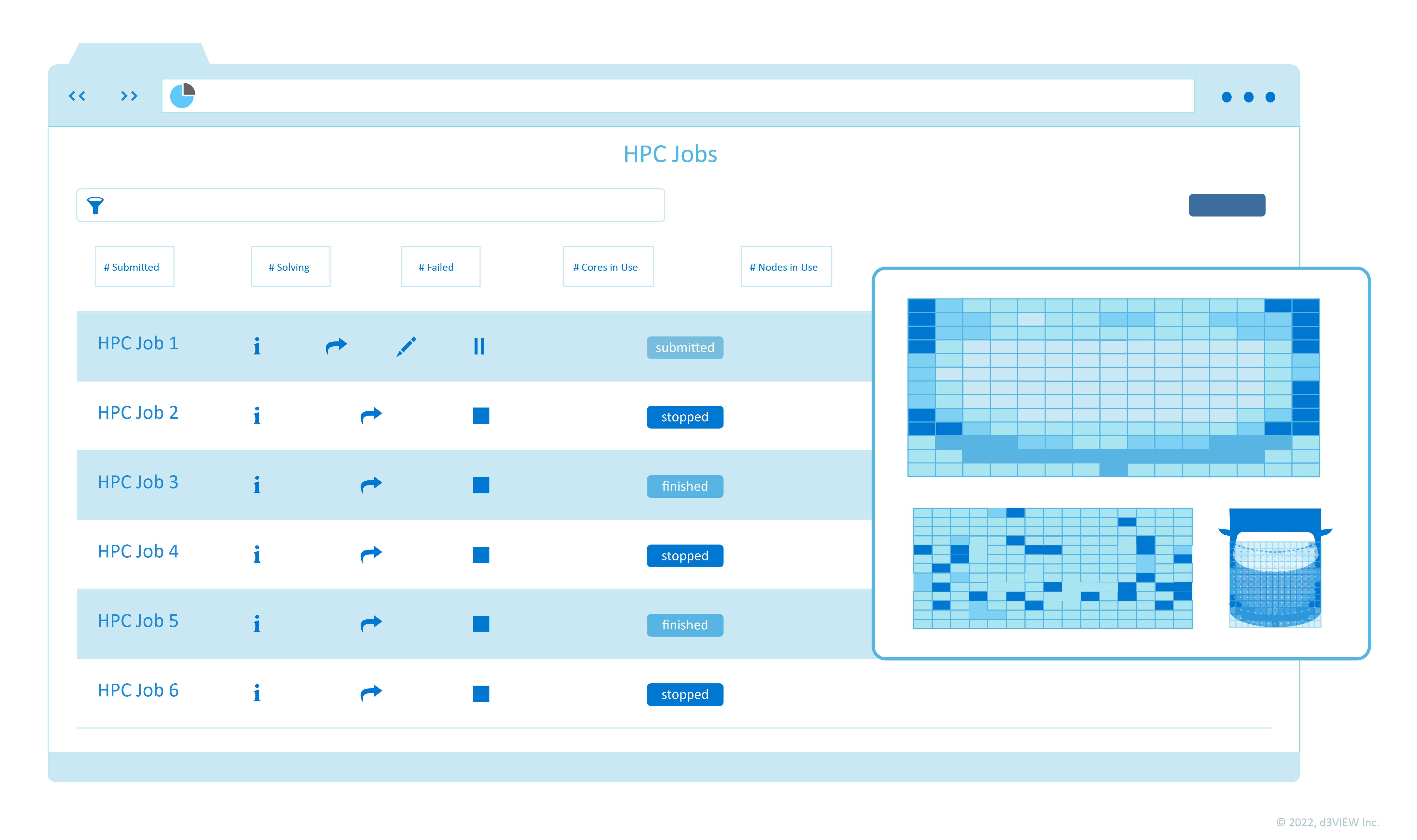Go forward with the double-chevron arrow
This screenshot has width=1417, height=840.
coord(129,96)
